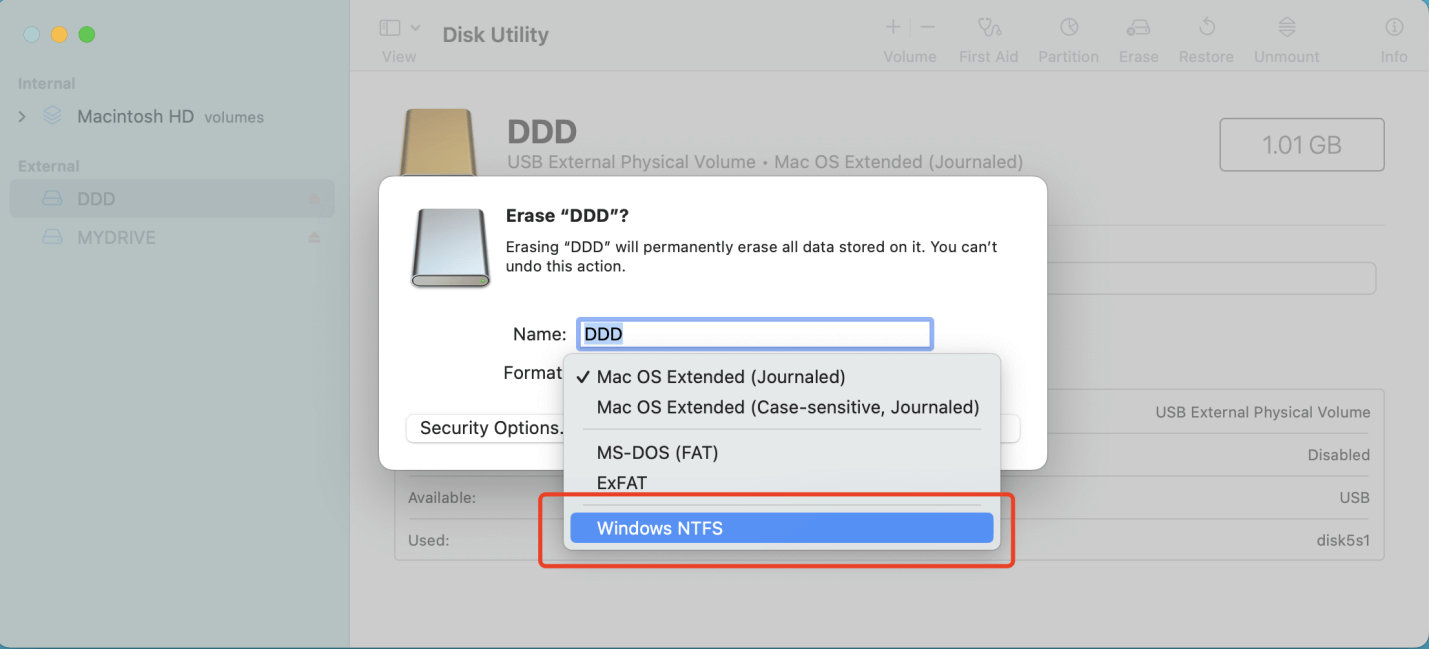This screenshot has width=1429, height=649.
Task: Open Security Options in the erase dialog
Action: tap(489, 428)
